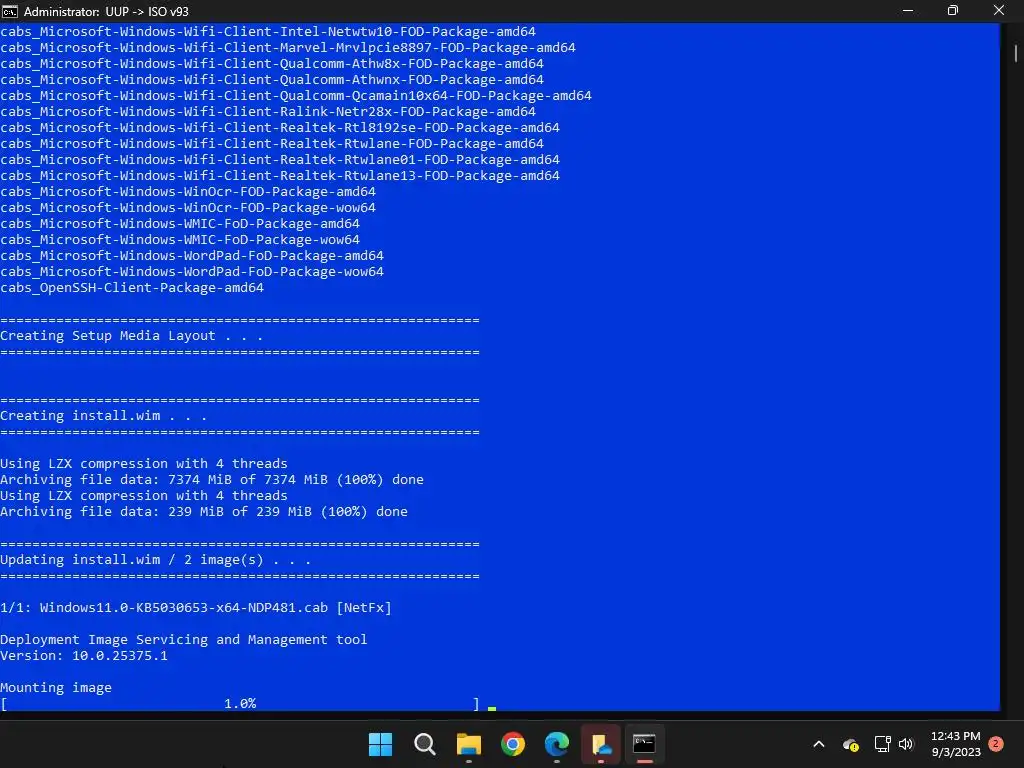The image size is (1024, 768).
Task: Click the Qualcomm-Athwnx package line
Action: tap(272, 80)
